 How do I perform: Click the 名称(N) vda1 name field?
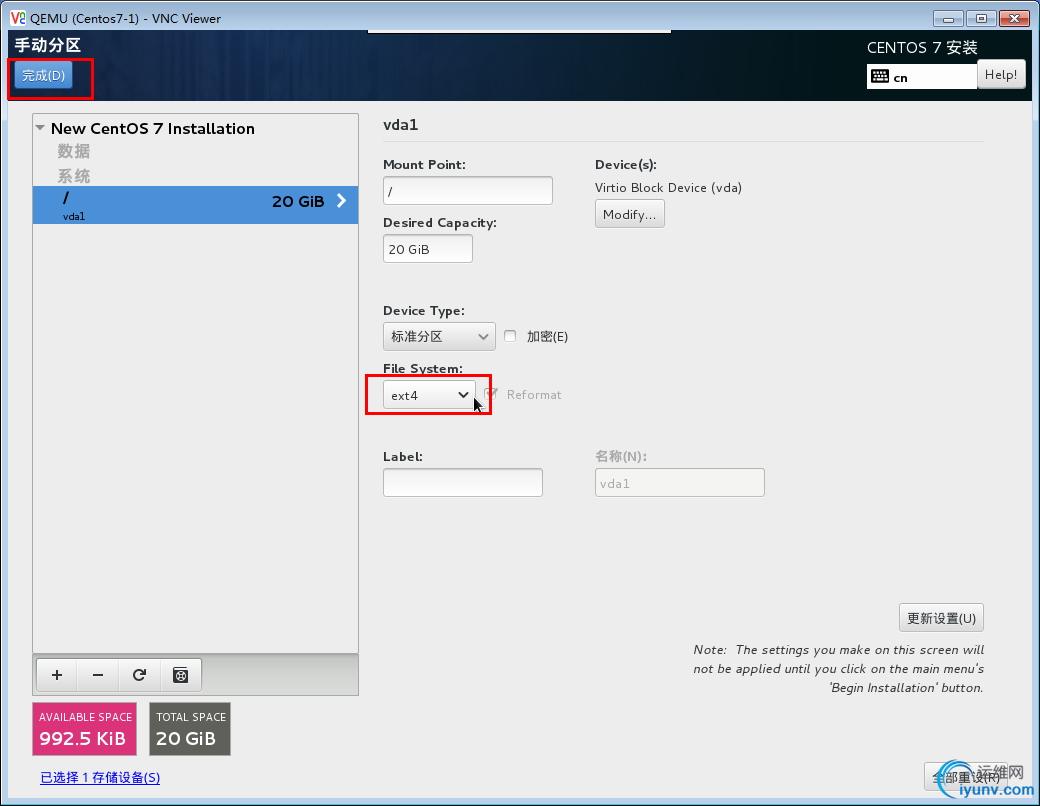pos(680,482)
